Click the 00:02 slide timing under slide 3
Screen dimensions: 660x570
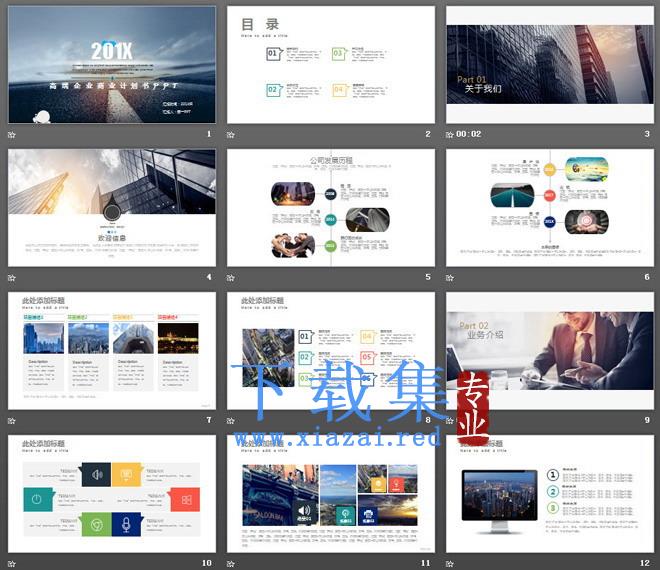pyautogui.click(x=468, y=134)
